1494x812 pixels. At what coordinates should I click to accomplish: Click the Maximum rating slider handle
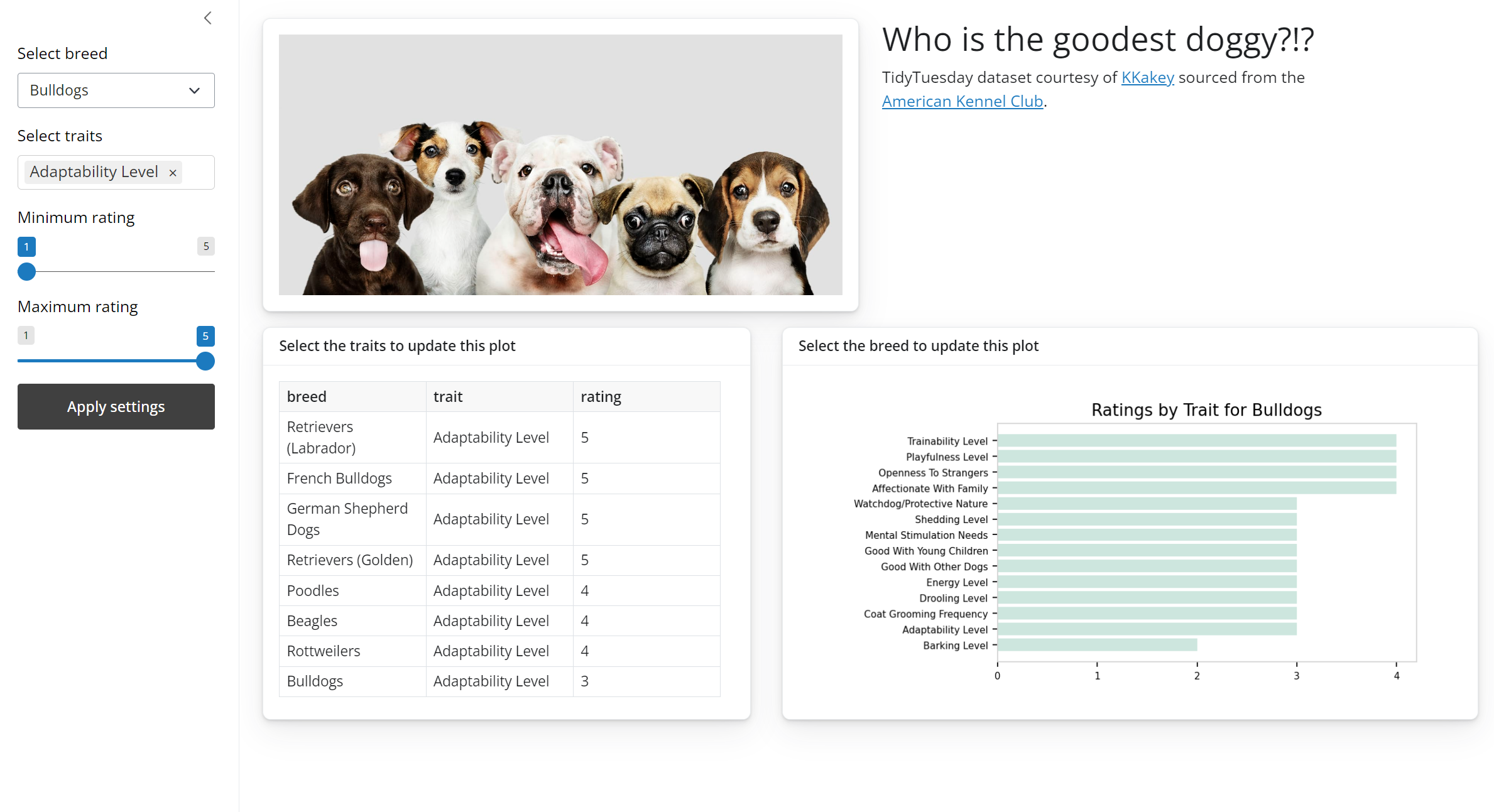pyautogui.click(x=205, y=361)
